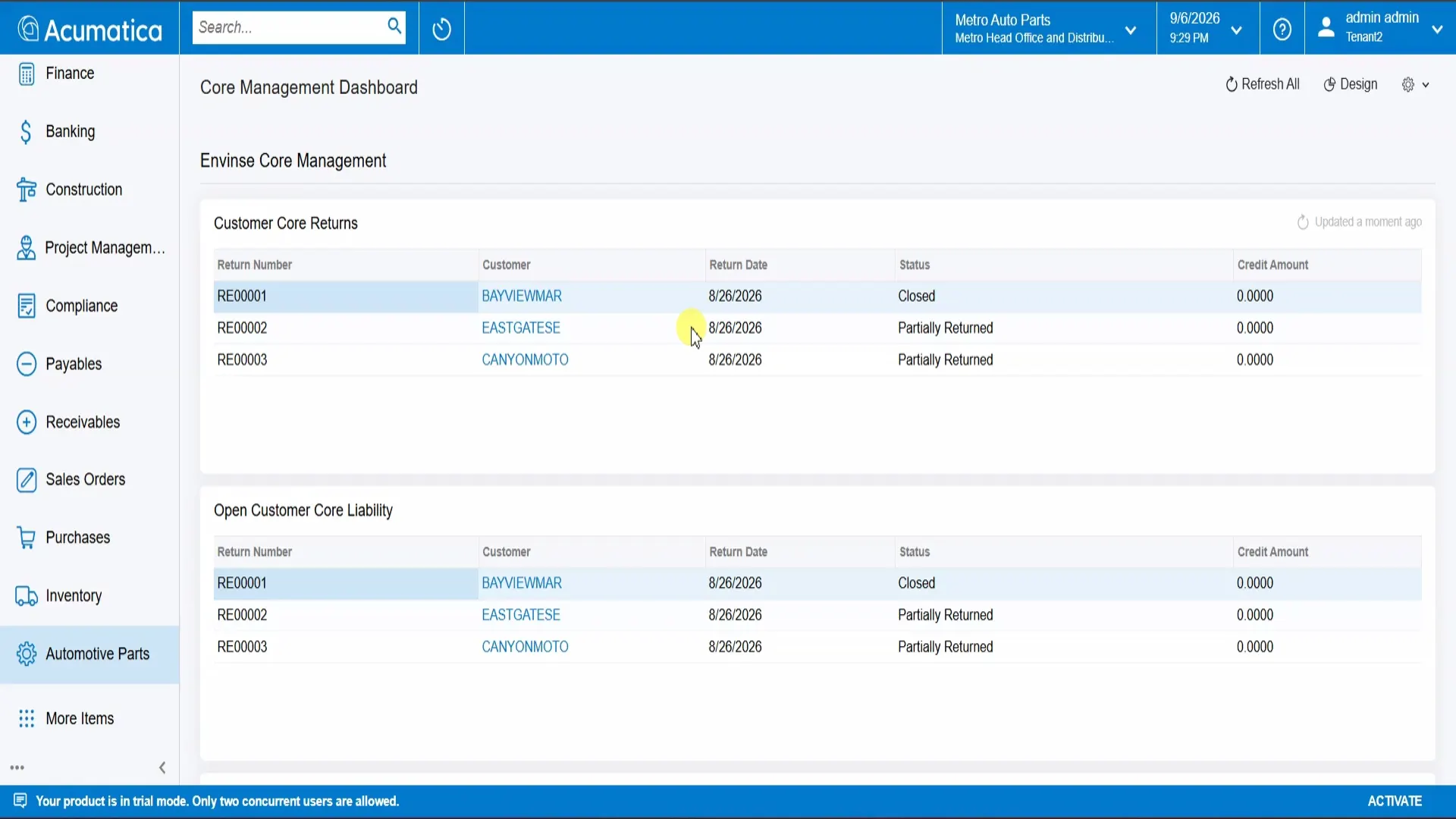The width and height of the screenshot is (1456, 819).
Task: Click Refresh All button
Action: 1263,84
